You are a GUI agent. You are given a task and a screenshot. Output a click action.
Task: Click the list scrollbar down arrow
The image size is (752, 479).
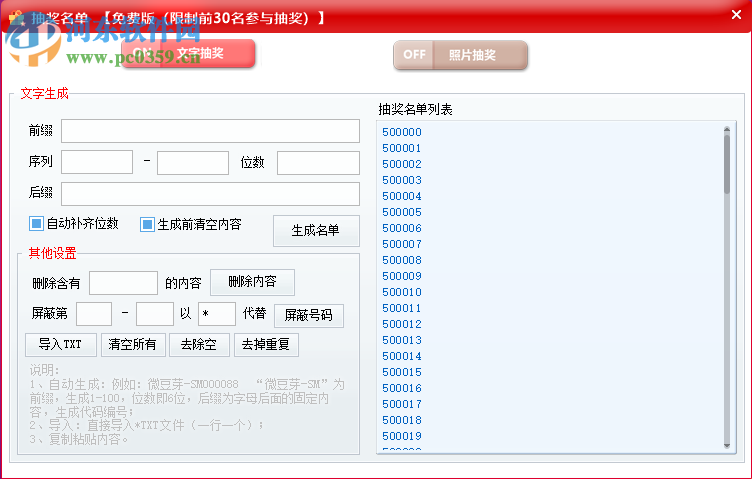pyautogui.click(x=727, y=446)
